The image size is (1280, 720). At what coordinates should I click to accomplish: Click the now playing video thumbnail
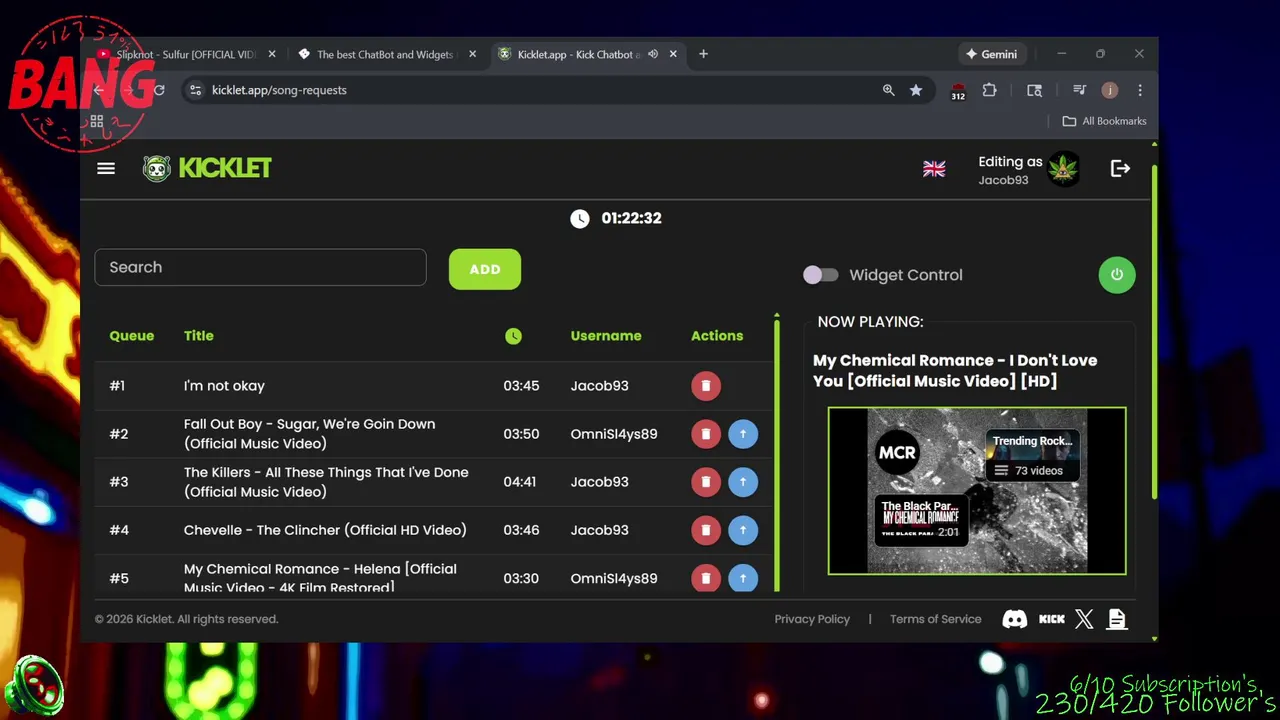977,491
